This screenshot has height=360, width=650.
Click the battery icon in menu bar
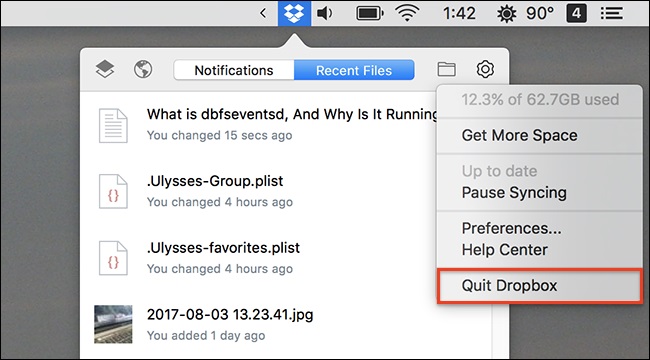coord(370,13)
